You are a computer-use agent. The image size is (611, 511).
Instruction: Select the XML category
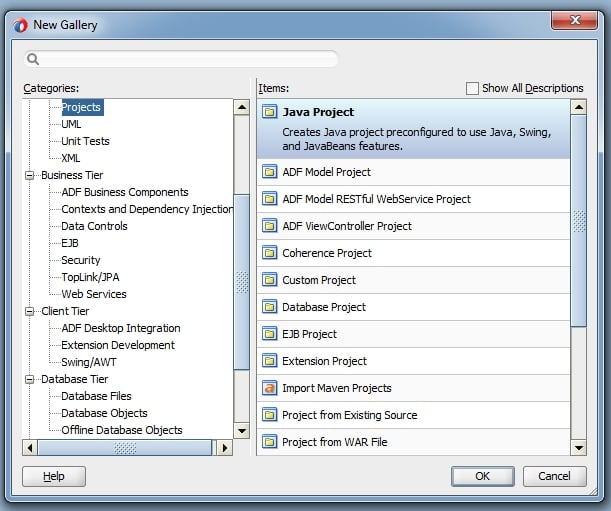tap(71, 158)
